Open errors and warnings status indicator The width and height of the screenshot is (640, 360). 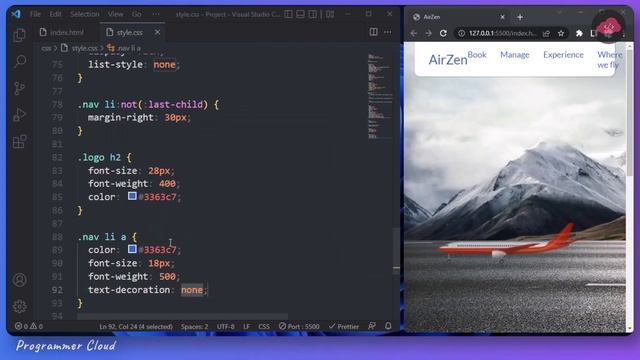pos(29,327)
